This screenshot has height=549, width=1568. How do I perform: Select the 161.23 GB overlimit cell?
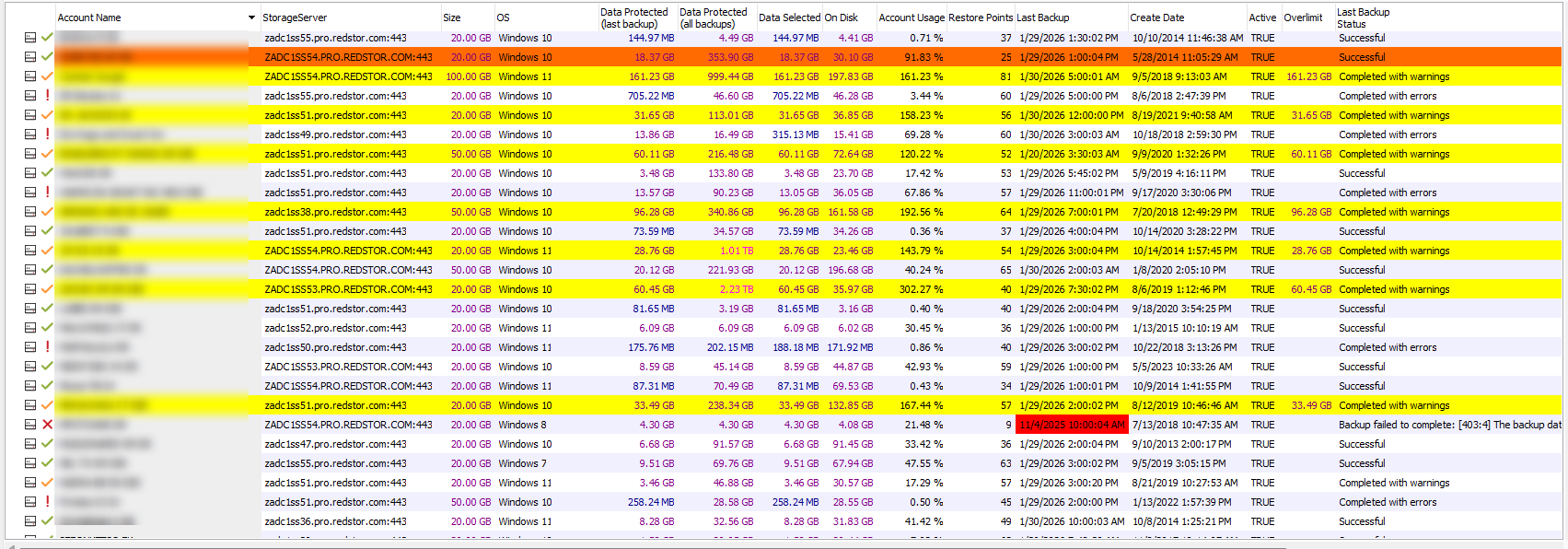tap(1308, 76)
